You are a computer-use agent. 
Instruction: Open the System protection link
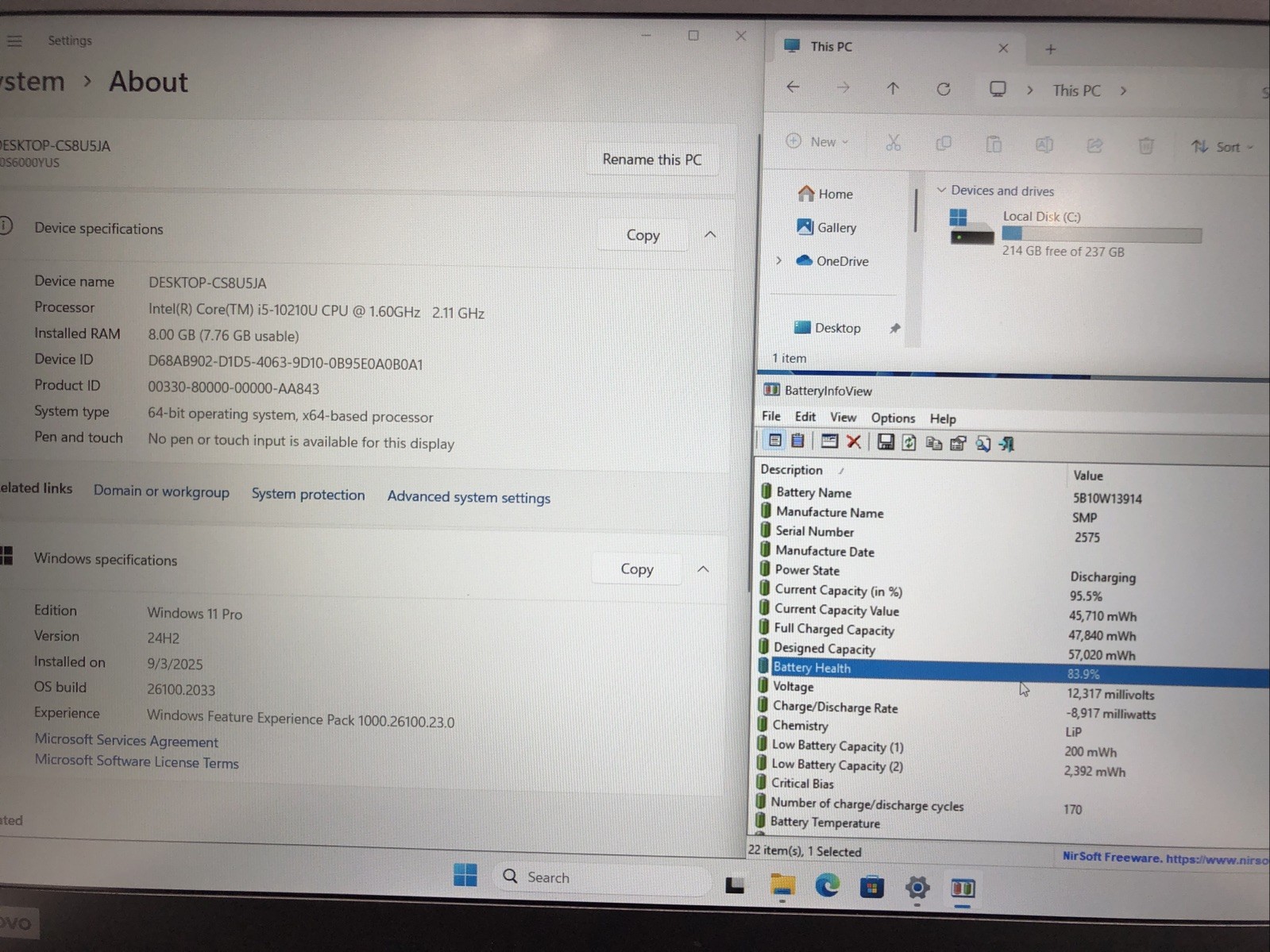click(x=308, y=494)
